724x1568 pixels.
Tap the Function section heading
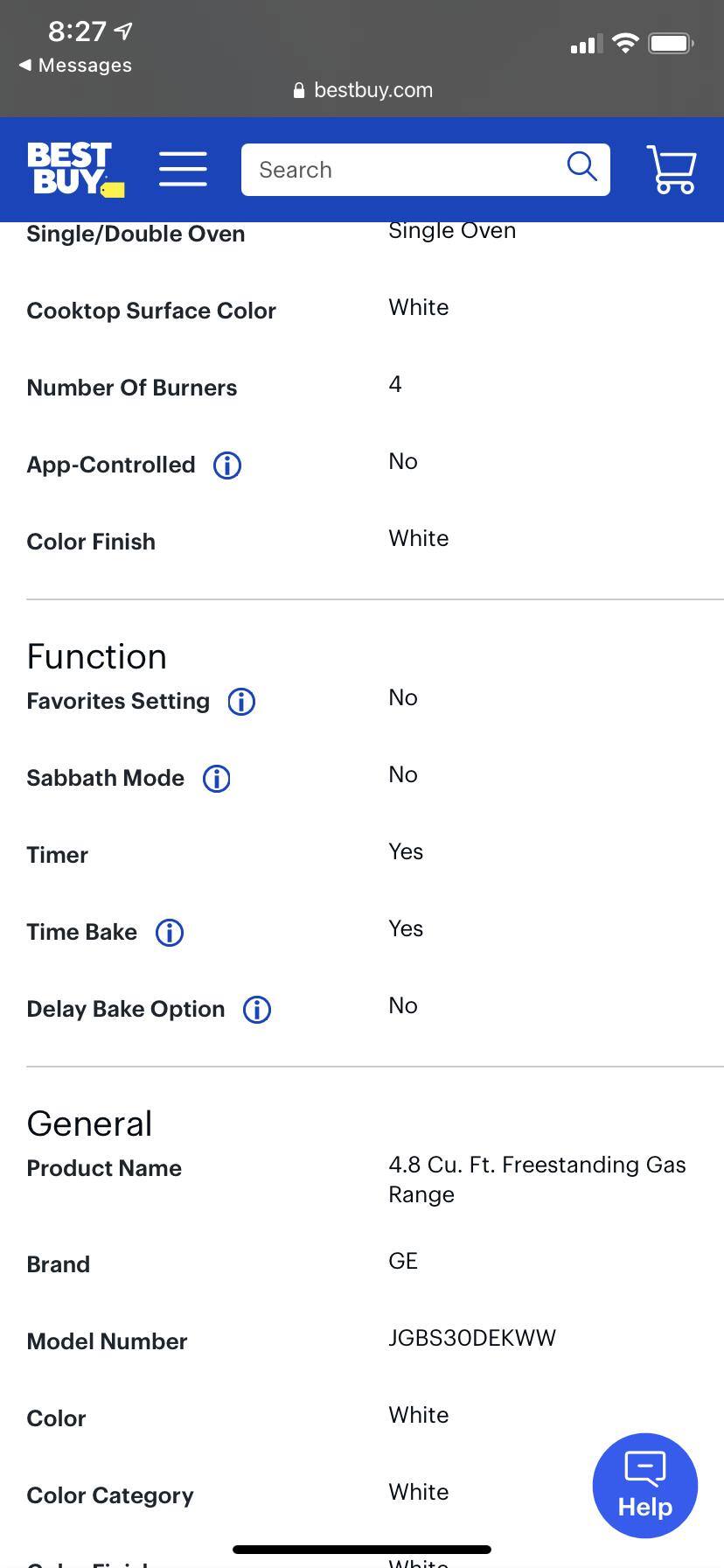point(96,657)
